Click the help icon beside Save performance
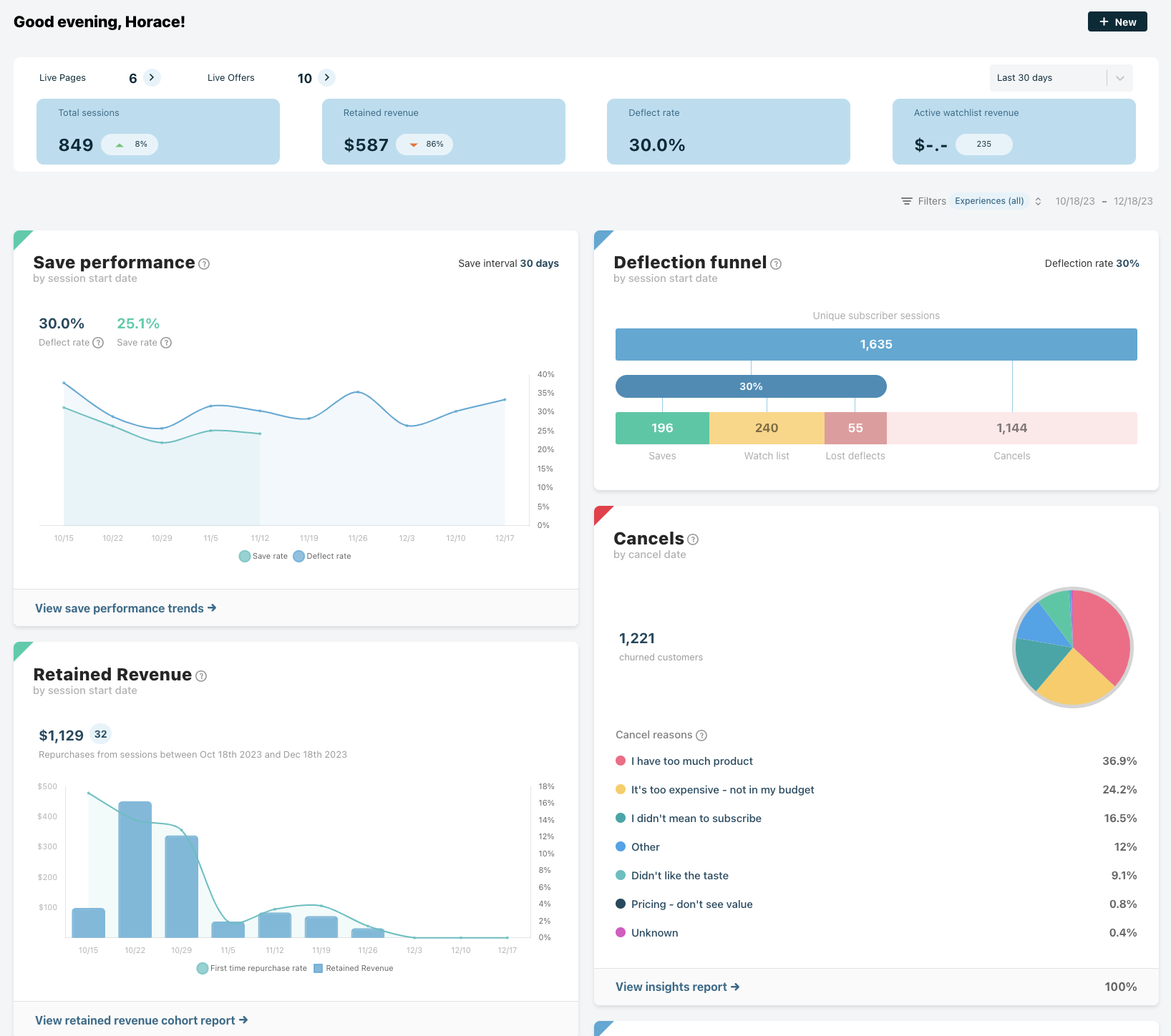The image size is (1171, 1036). 204,264
